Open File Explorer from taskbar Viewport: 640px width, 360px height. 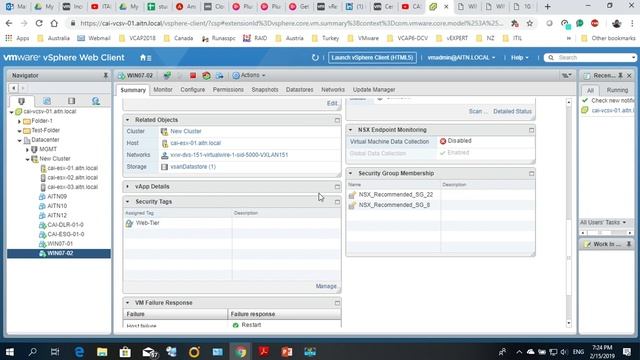click(x=102, y=352)
